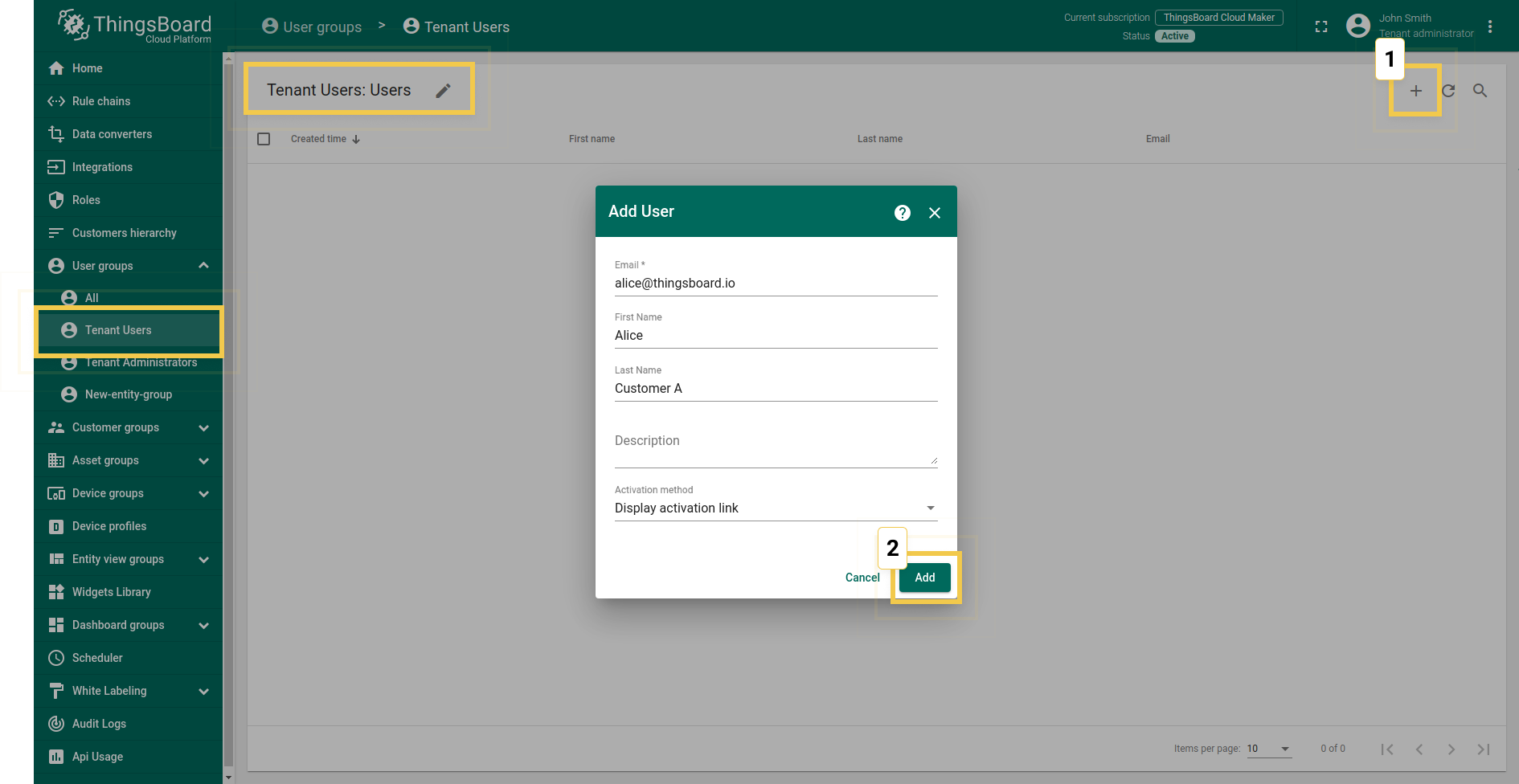Click the Api Usage icon
Screen dimensions: 1519x784
pos(56,757)
